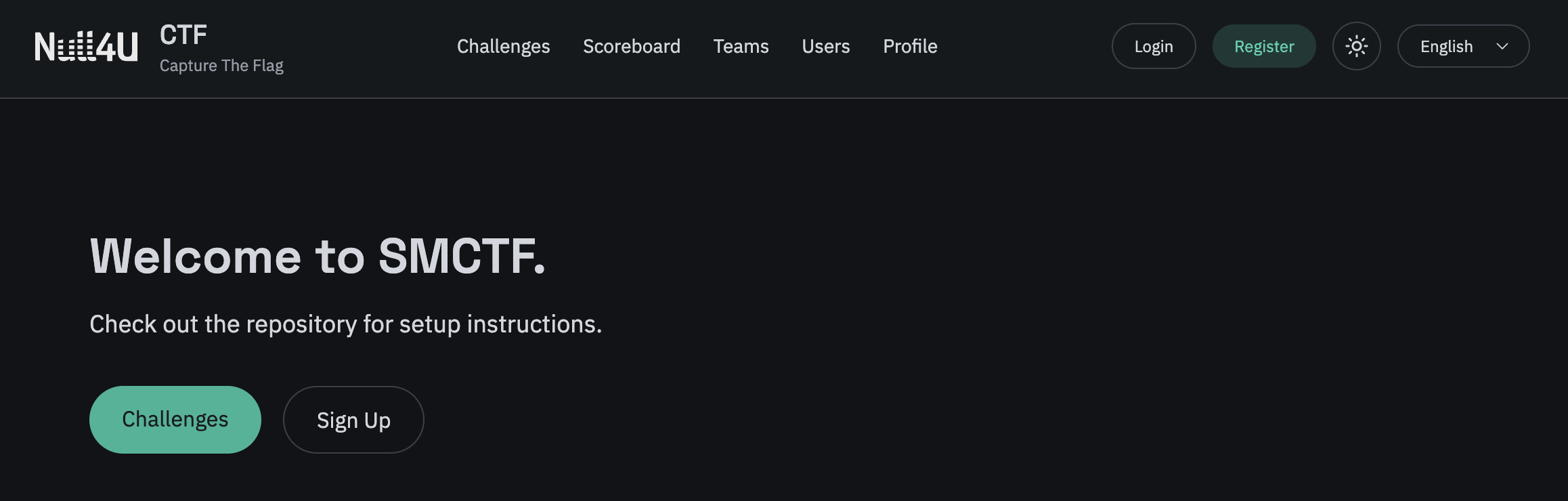Select the Challenges call-to-action button

coord(175,419)
